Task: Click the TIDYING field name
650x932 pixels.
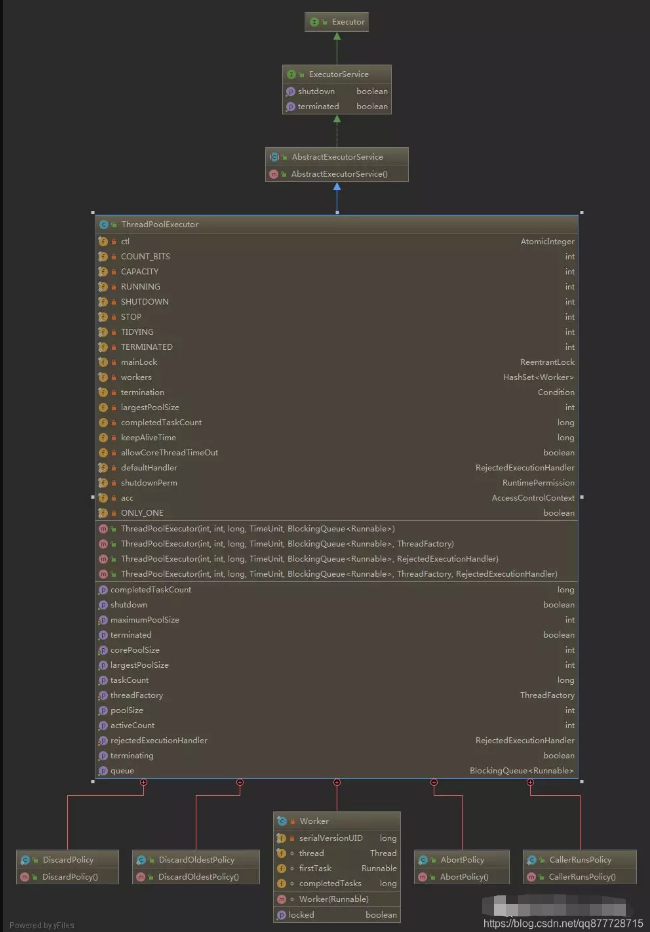Action: coord(137,332)
